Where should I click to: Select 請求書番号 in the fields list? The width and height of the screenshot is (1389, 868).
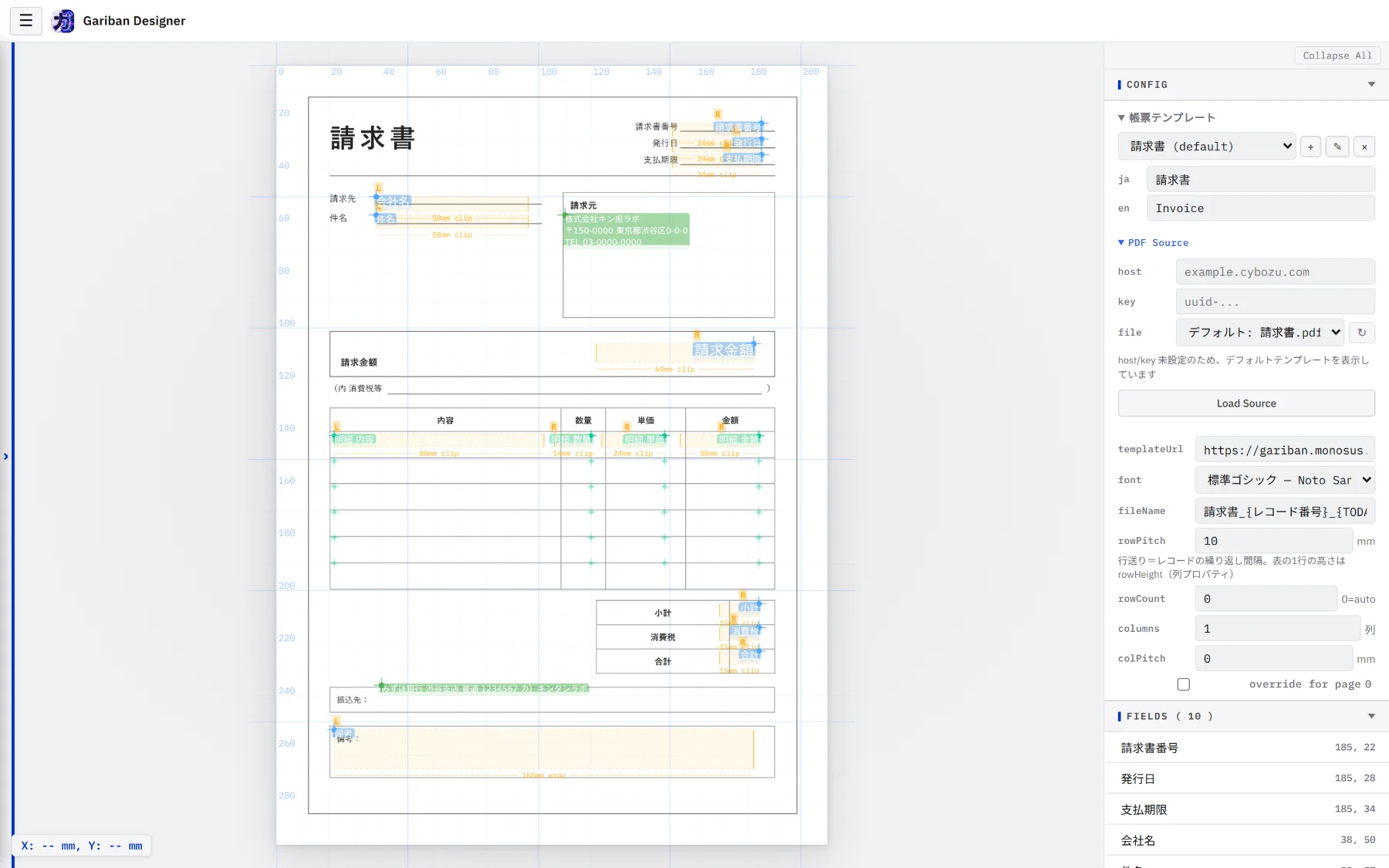[1246, 748]
